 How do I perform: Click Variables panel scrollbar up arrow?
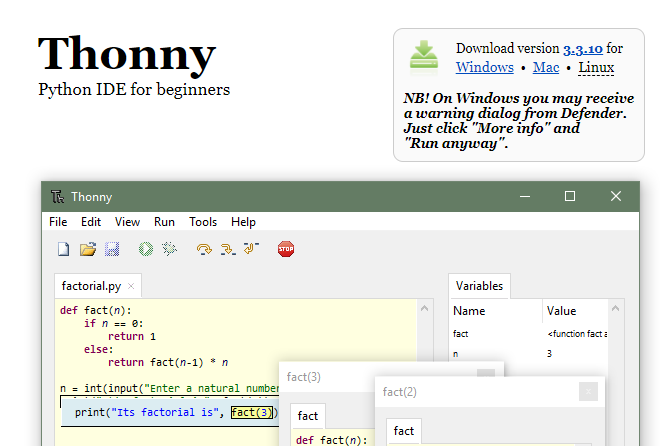[x=615, y=309]
